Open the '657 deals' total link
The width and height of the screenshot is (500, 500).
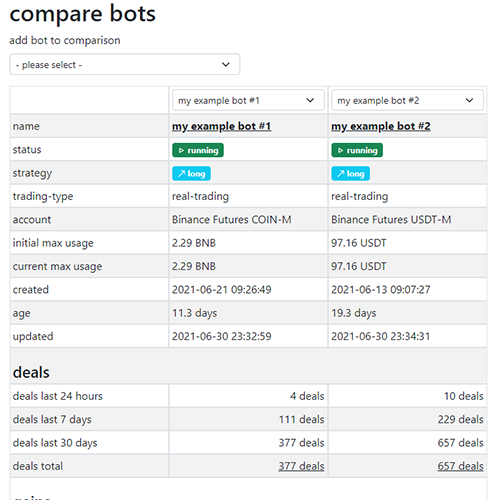(460, 466)
